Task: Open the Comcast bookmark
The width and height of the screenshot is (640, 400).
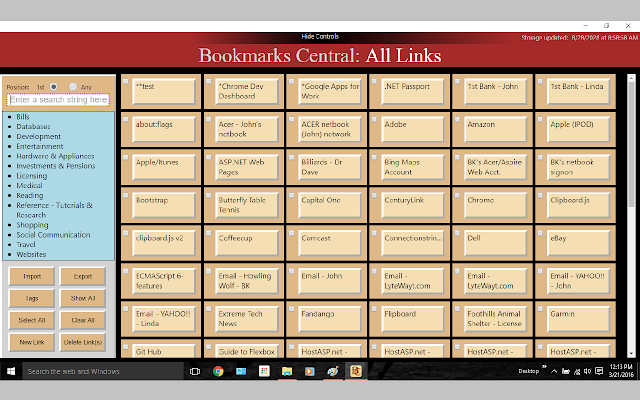Action: pyautogui.click(x=330, y=243)
